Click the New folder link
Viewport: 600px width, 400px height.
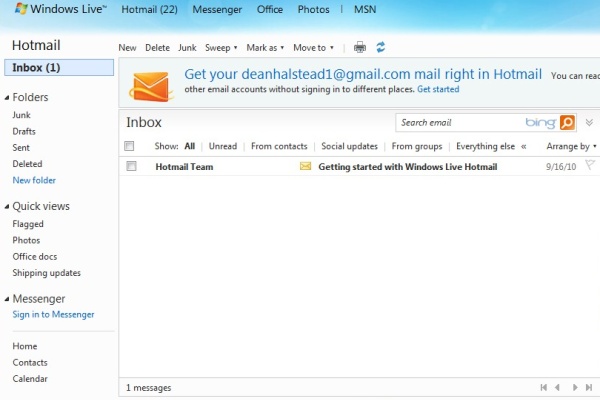tap(34, 180)
